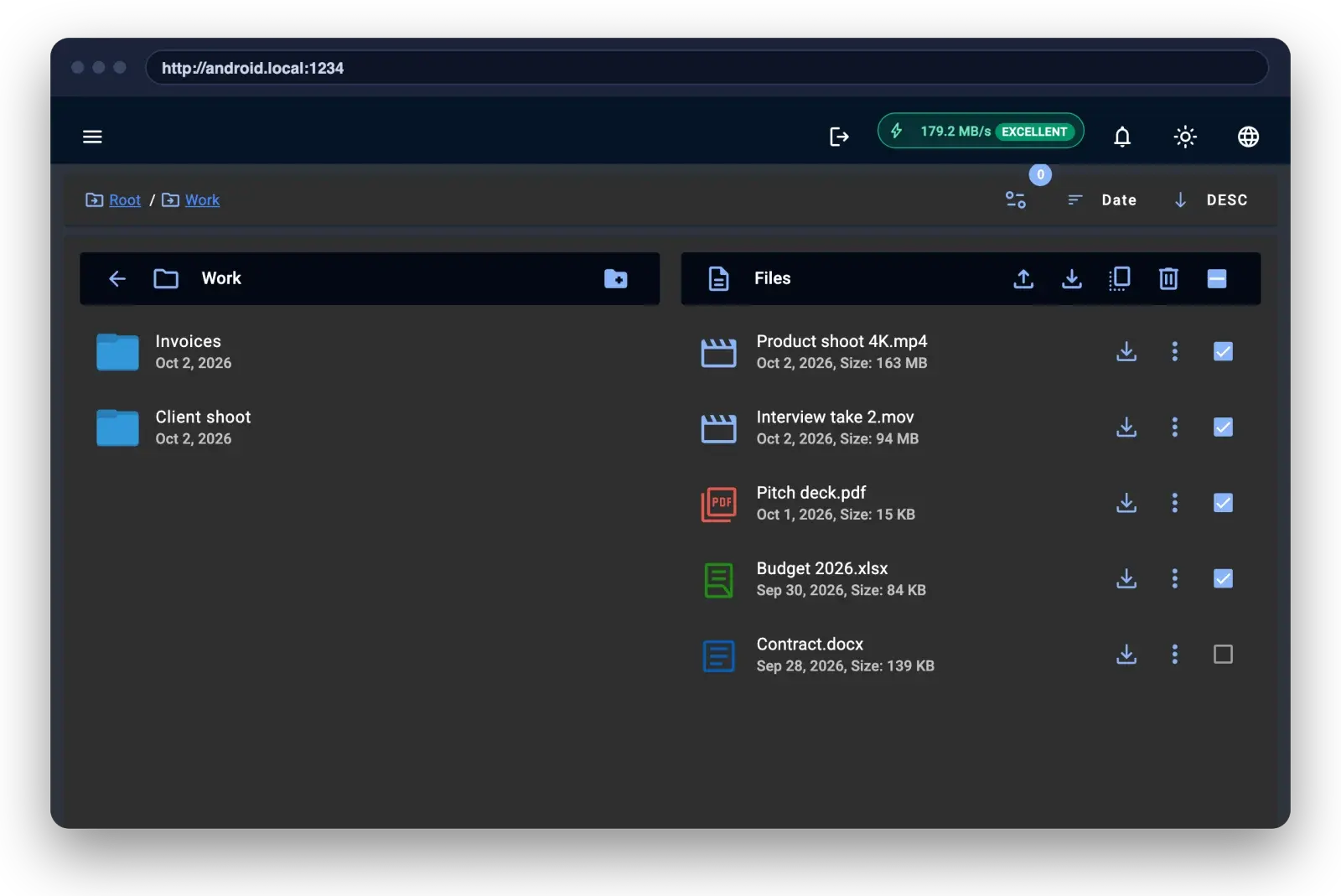Open more options for Pitch deck.pdf
The image size is (1341, 896).
pyautogui.click(x=1174, y=503)
